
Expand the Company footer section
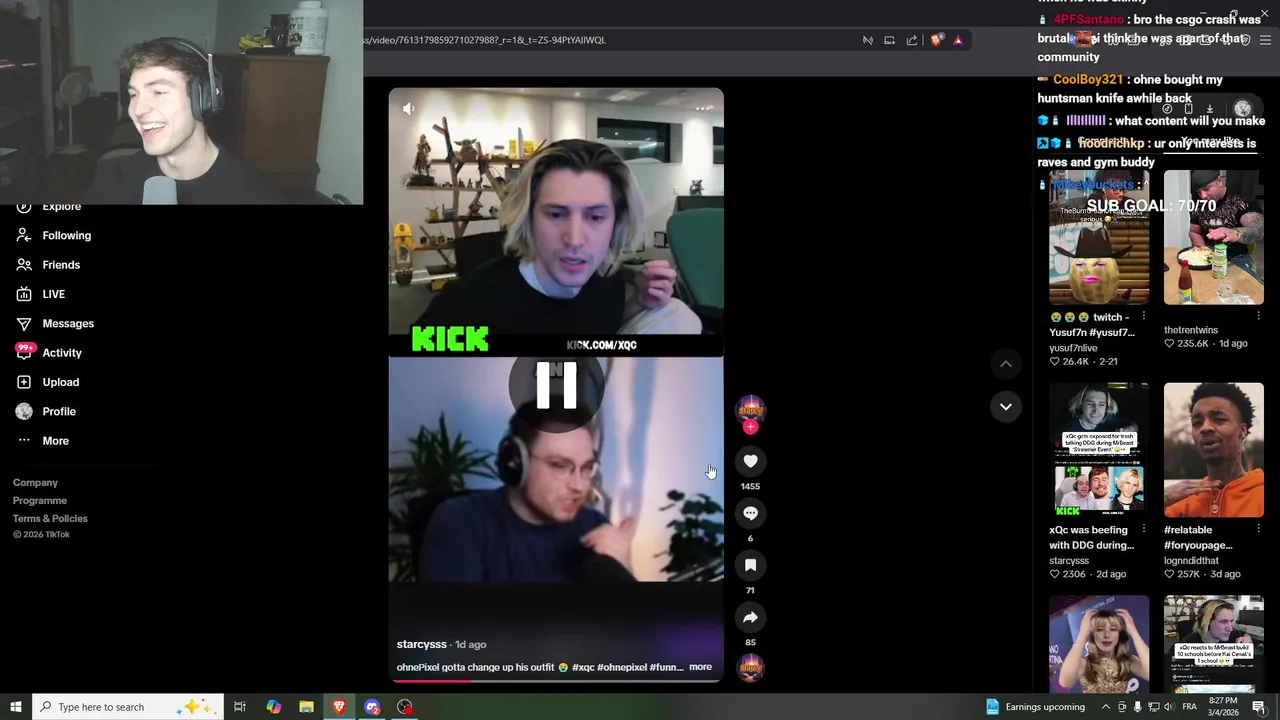point(35,483)
